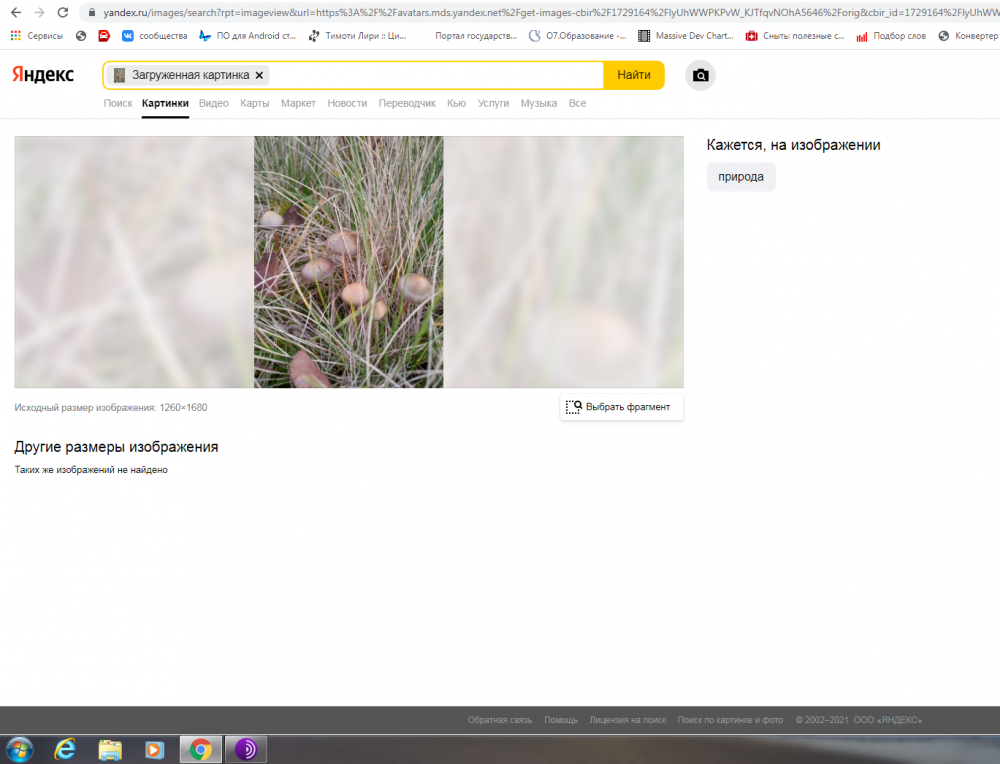Expand the Все services menu
The width and height of the screenshot is (1000, 764).
pos(577,103)
